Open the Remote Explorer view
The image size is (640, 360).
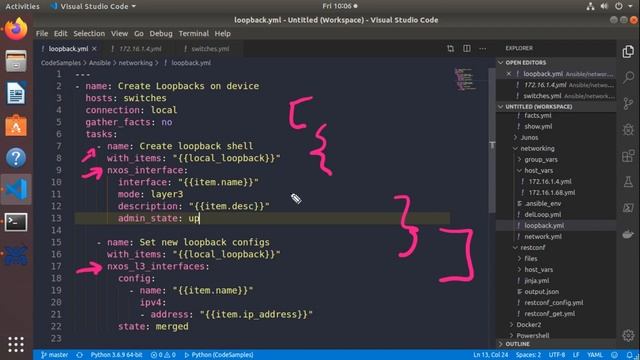point(628,208)
